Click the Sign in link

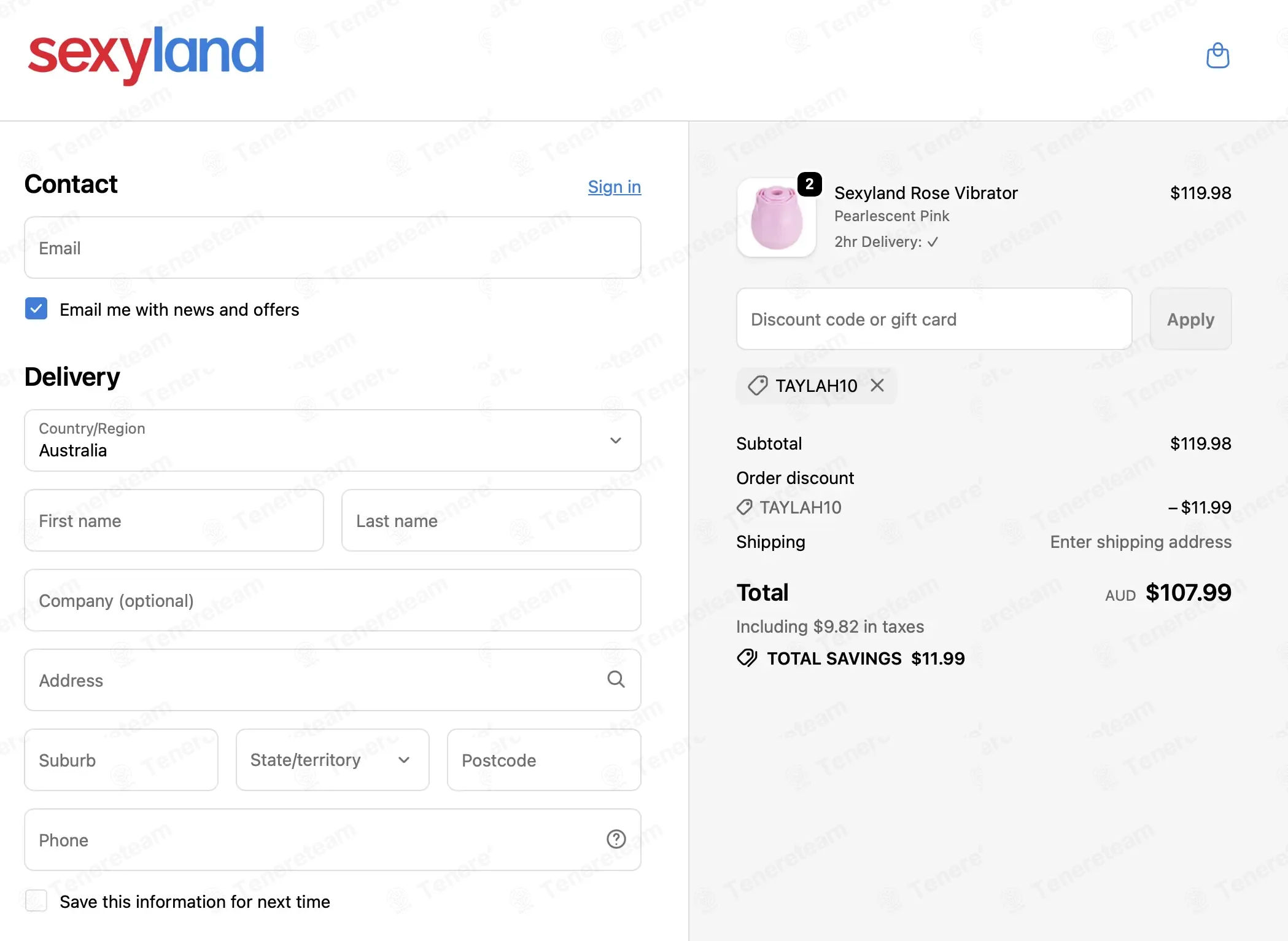click(615, 187)
